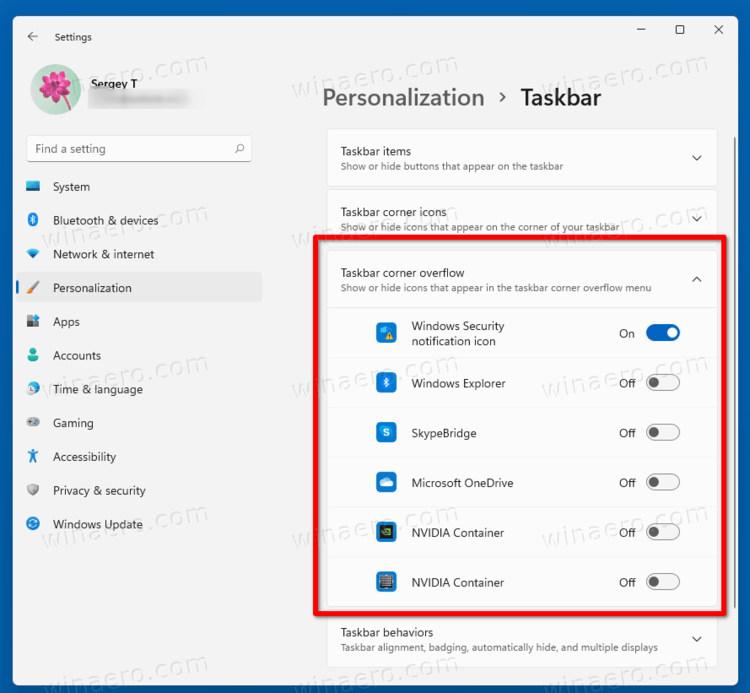
Task: Open Network & internet settings
Action: tap(139, 254)
